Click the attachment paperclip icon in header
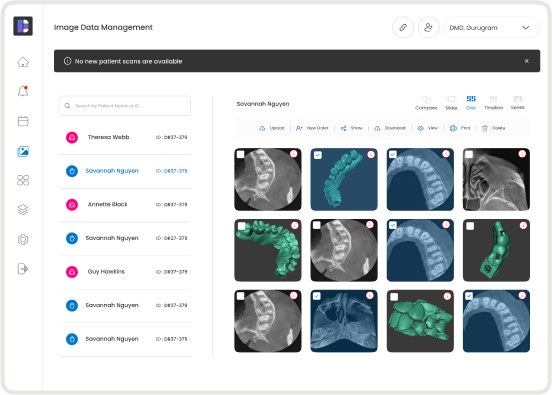552x395 pixels. (x=403, y=27)
